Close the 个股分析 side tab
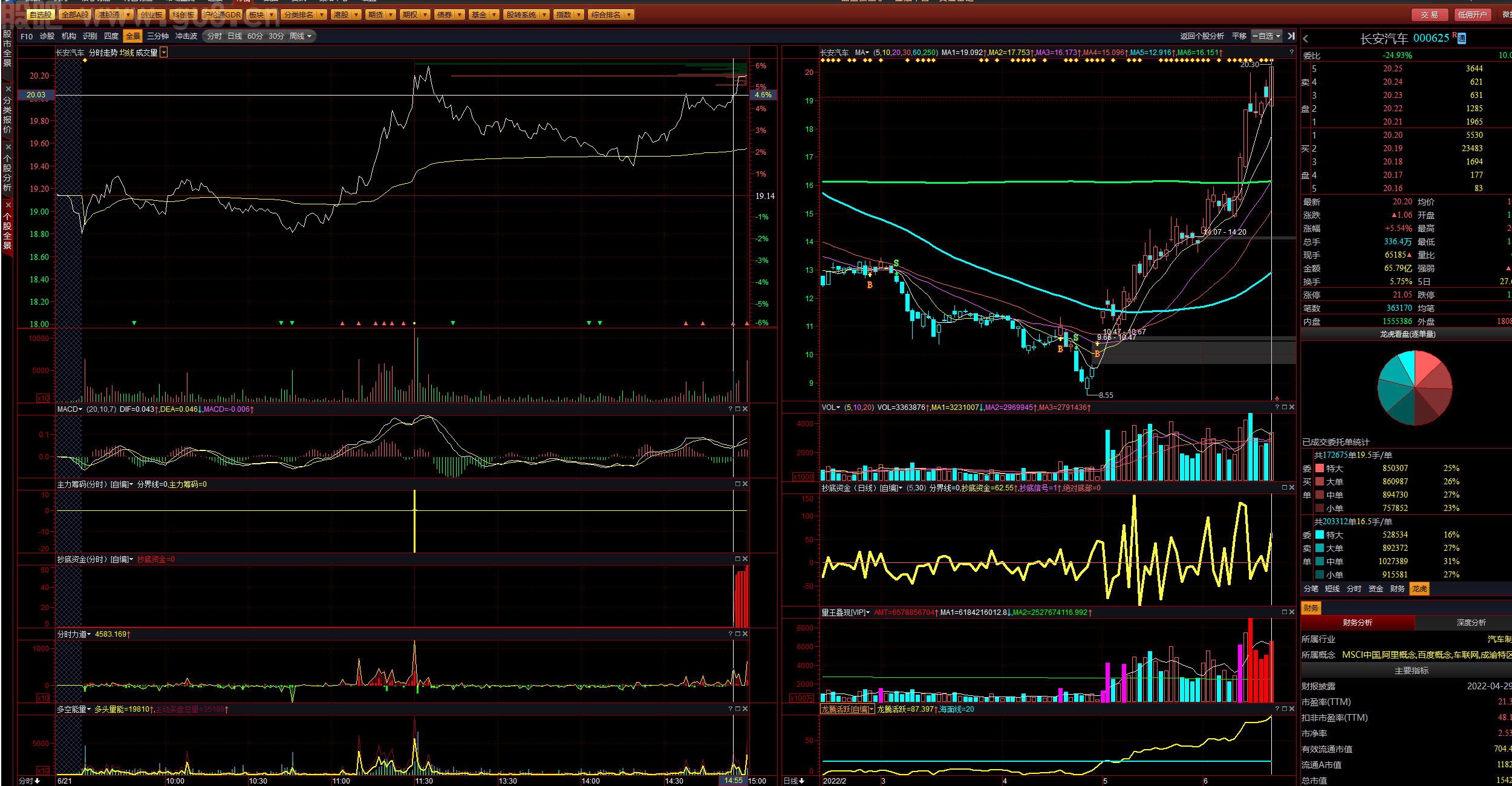 pyautogui.click(x=8, y=147)
